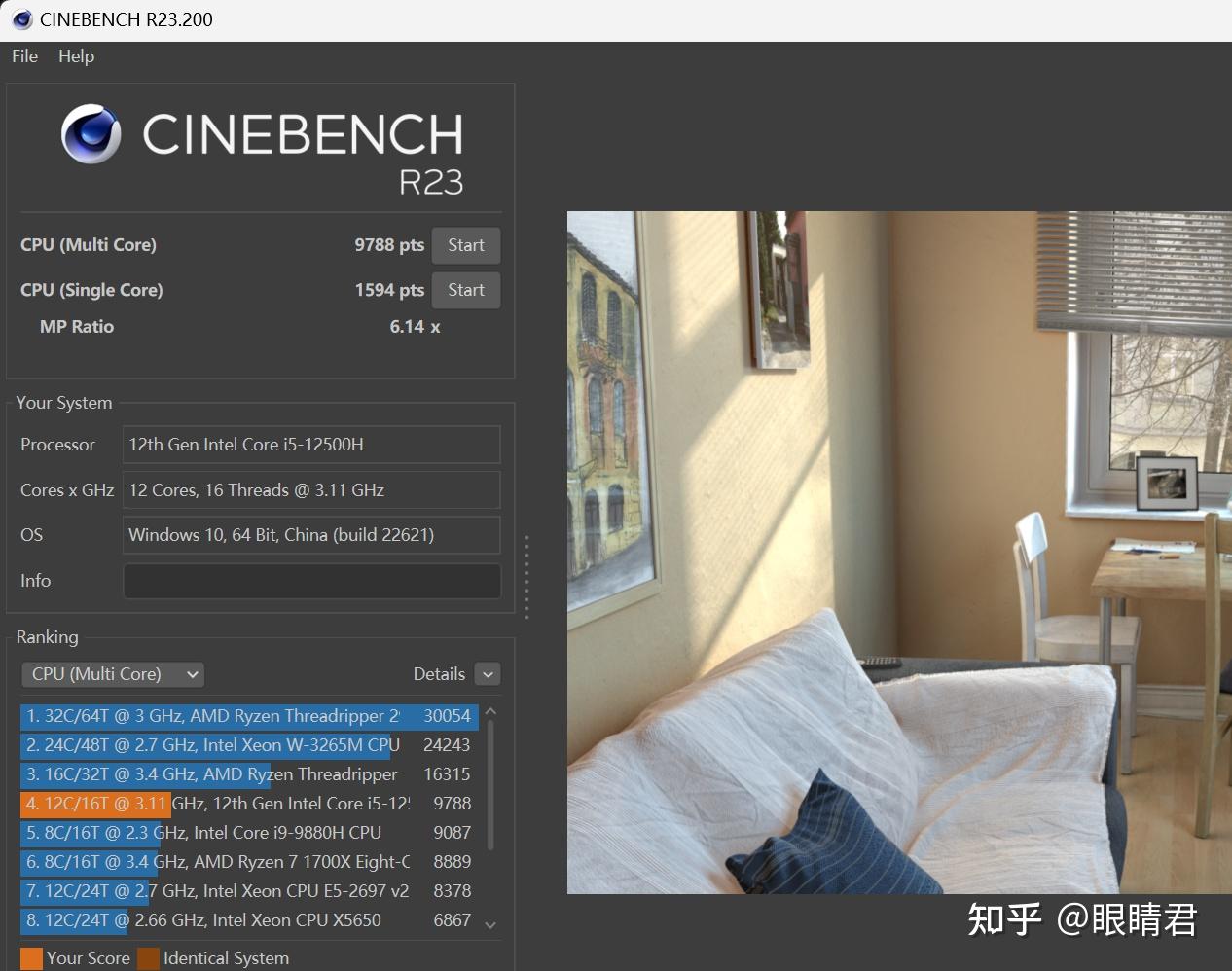Select rank 8 Xeon X5650 entry

pos(249,920)
